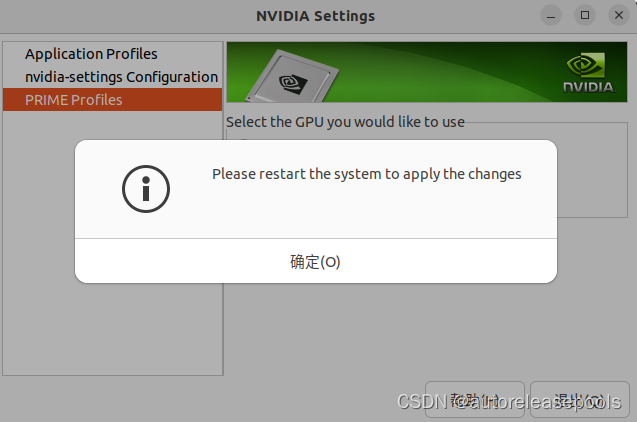
Task: Click the NVIDIA wordmark under the logo
Action: click(x=589, y=87)
